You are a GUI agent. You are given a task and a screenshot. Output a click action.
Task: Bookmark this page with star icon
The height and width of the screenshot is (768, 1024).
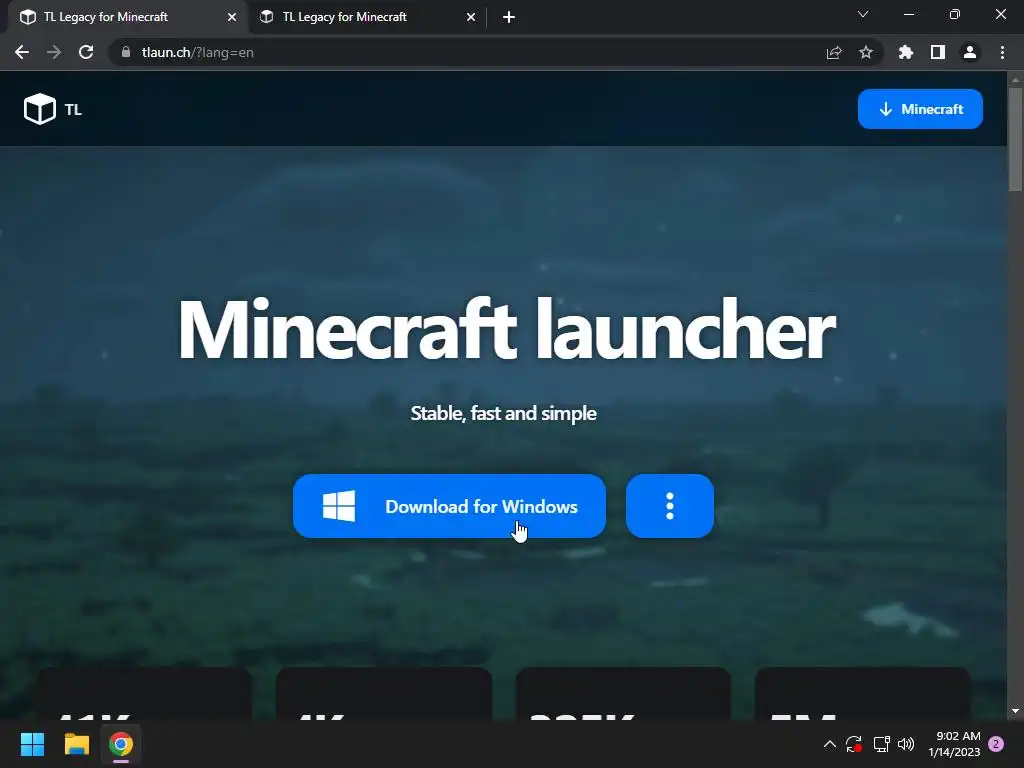coord(866,52)
